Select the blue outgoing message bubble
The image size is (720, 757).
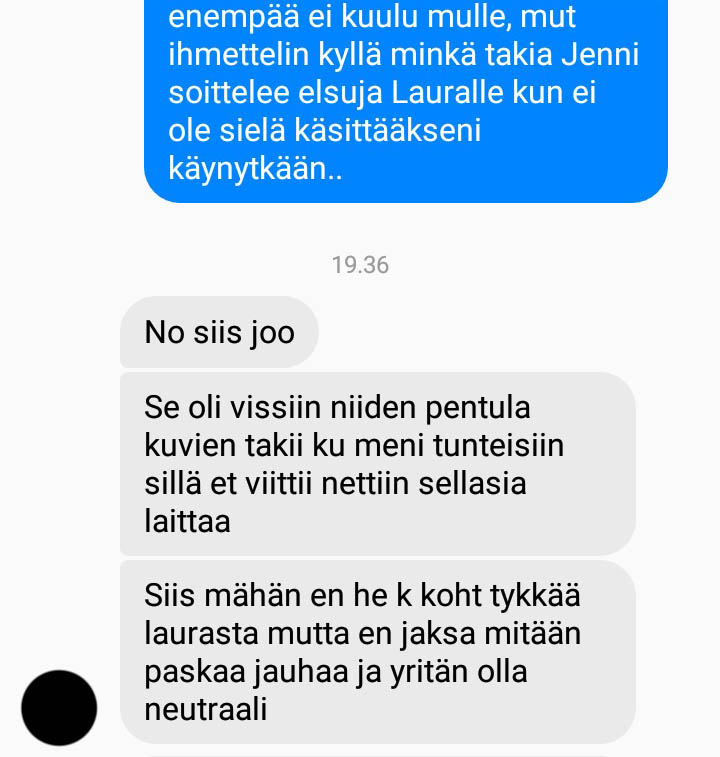(406, 101)
